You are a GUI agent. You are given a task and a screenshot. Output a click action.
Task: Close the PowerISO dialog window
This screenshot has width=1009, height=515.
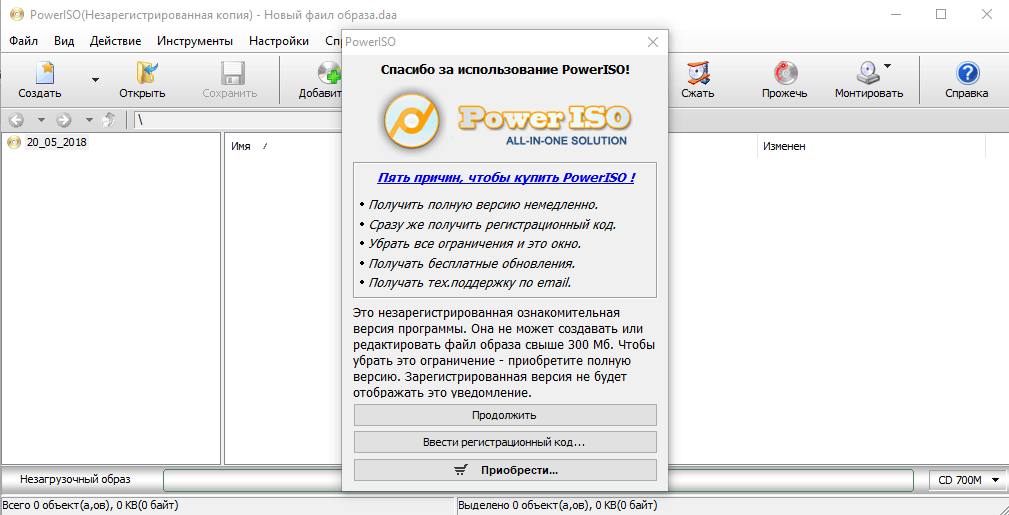click(x=653, y=42)
